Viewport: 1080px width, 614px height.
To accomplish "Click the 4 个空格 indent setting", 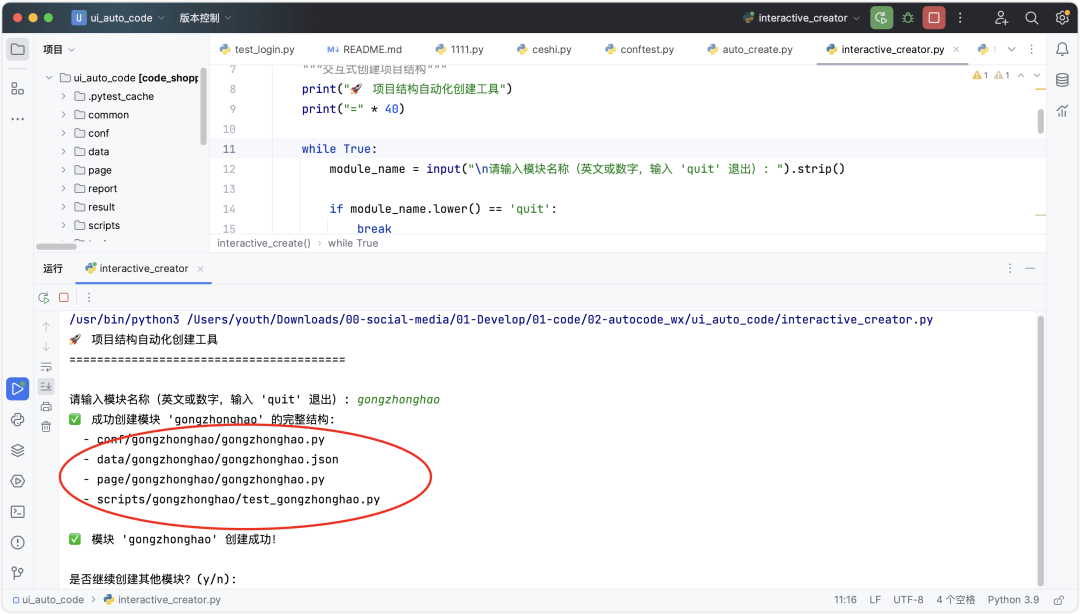I will tap(955, 600).
